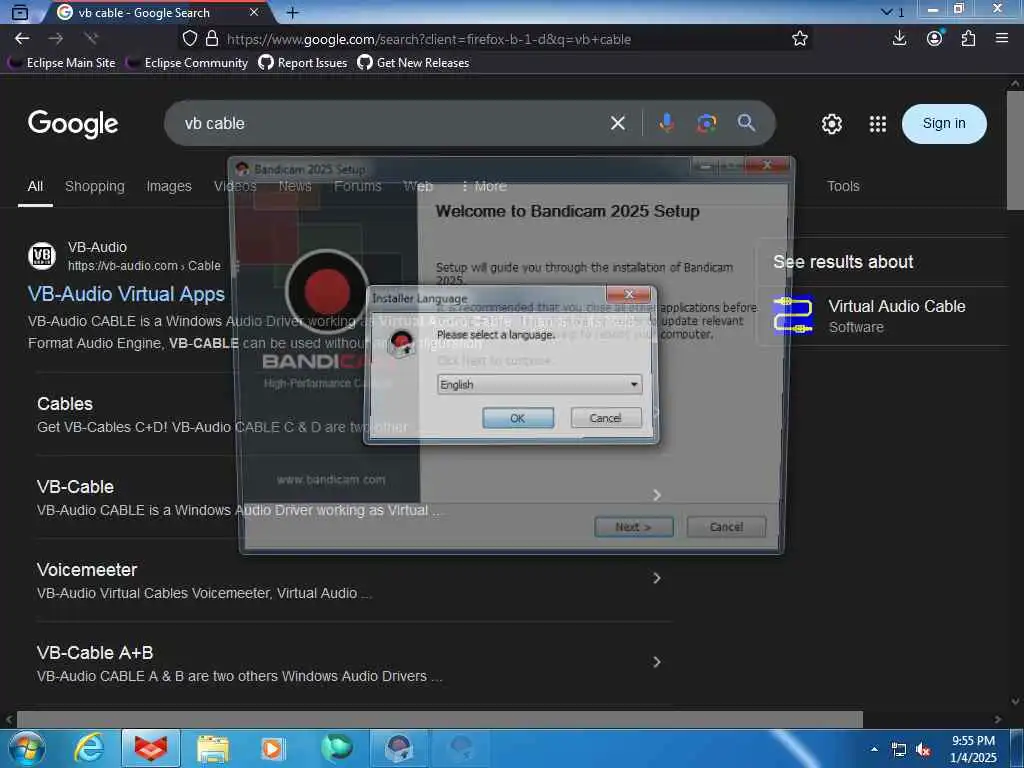Launch Internet Explorer from taskbar
The height and width of the screenshot is (768, 1024).
pos(88,748)
